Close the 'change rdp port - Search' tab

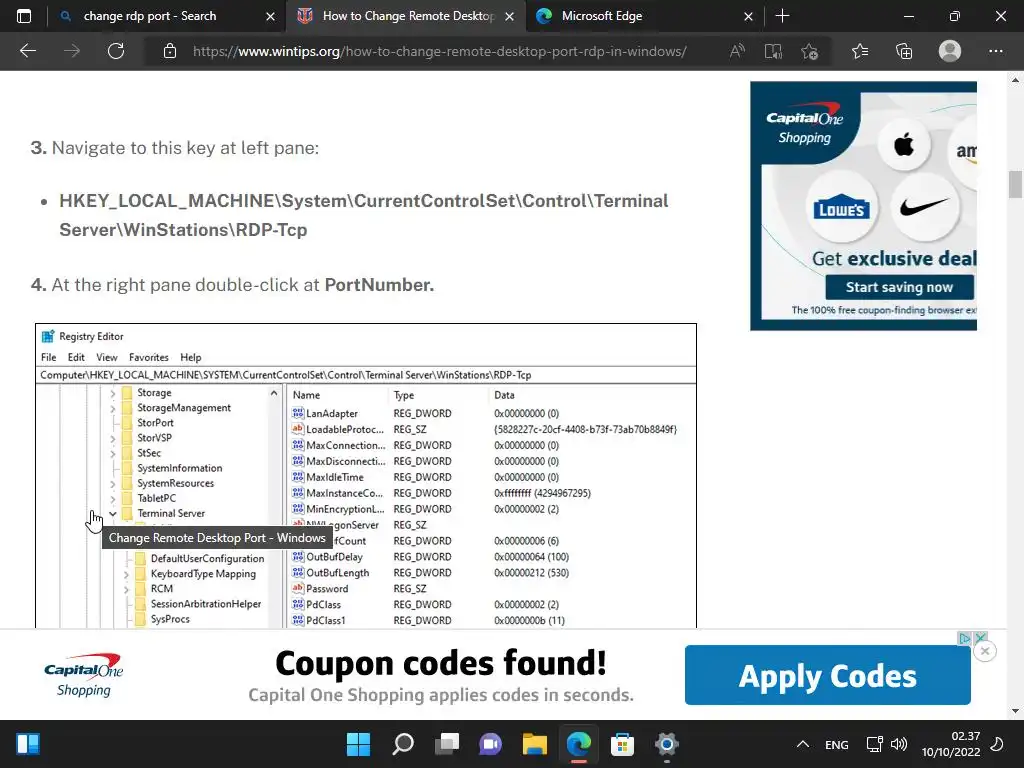pyautogui.click(x=270, y=16)
